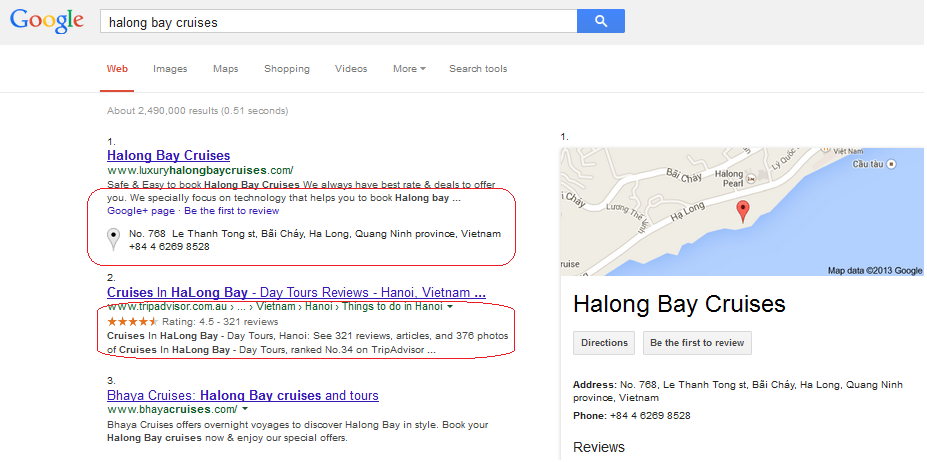Open Search tools
The width and height of the screenshot is (927, 462).
click(478, 69)
